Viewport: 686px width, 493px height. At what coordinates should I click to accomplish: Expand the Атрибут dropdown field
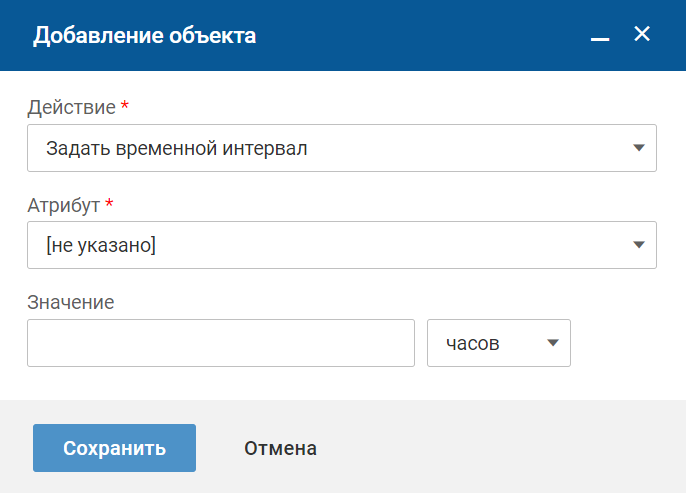click(341, 245)
